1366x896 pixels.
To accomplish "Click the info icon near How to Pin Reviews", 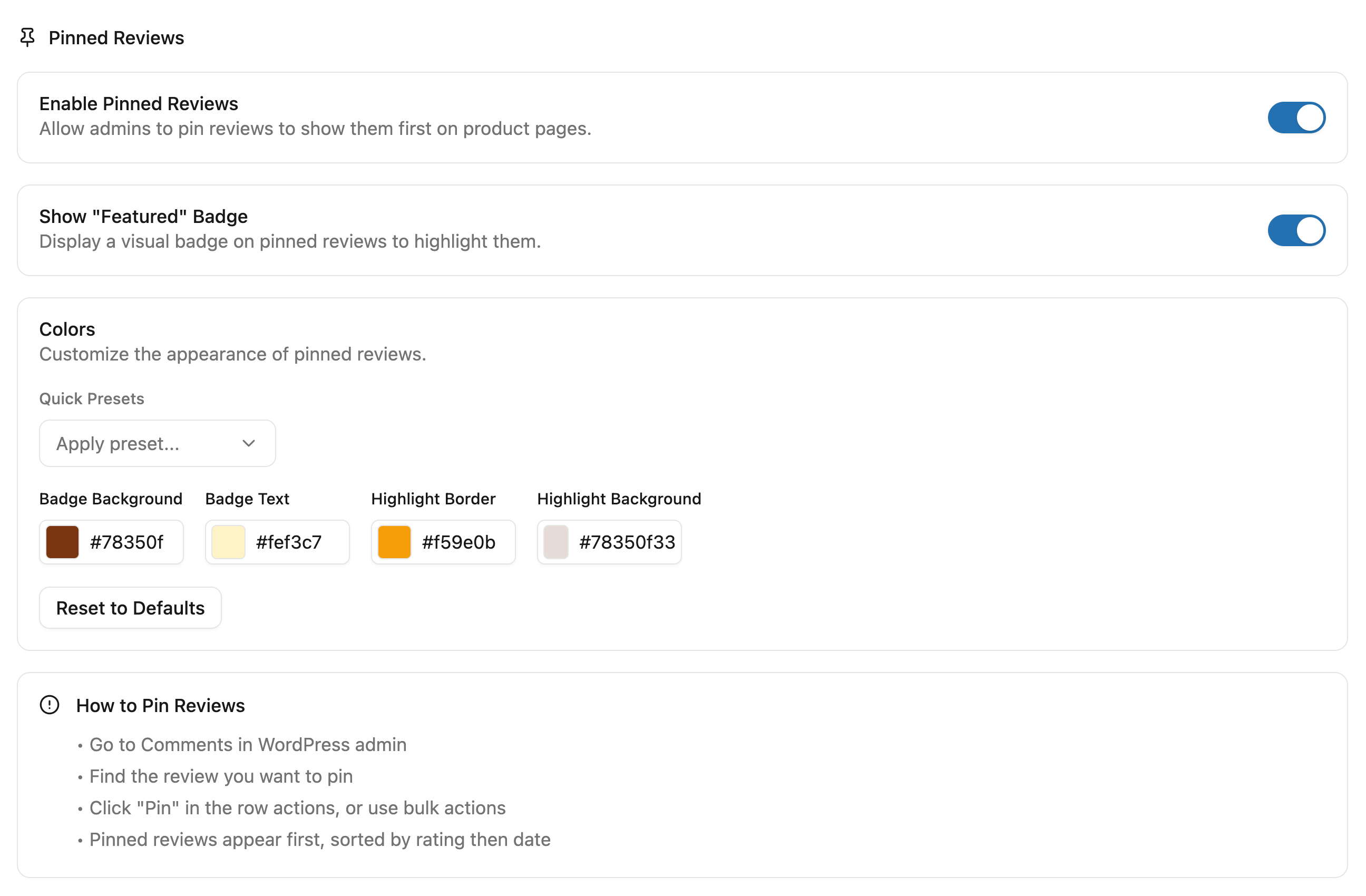I will click(50, 705).
